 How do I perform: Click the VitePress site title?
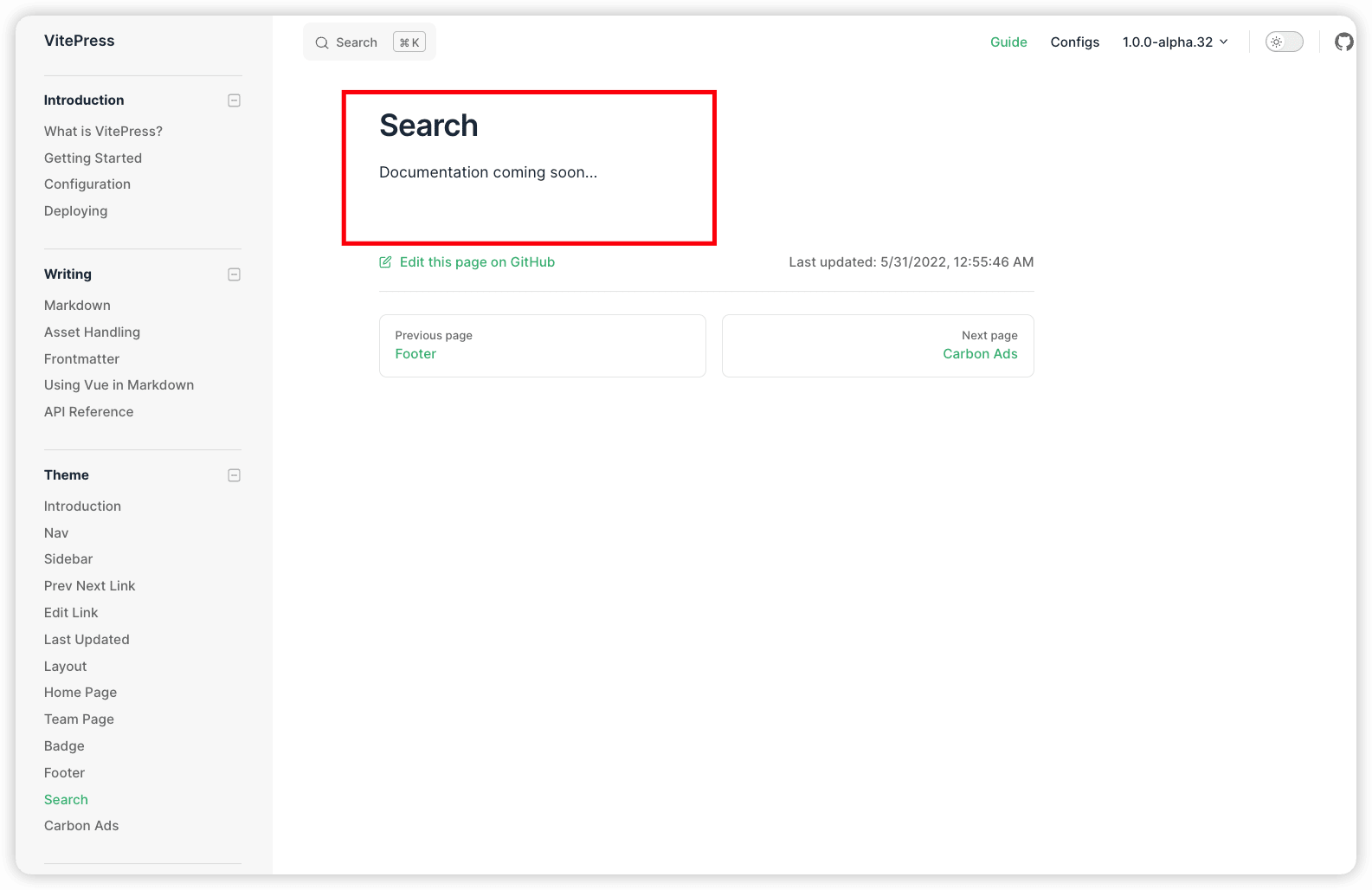(80, 41)
